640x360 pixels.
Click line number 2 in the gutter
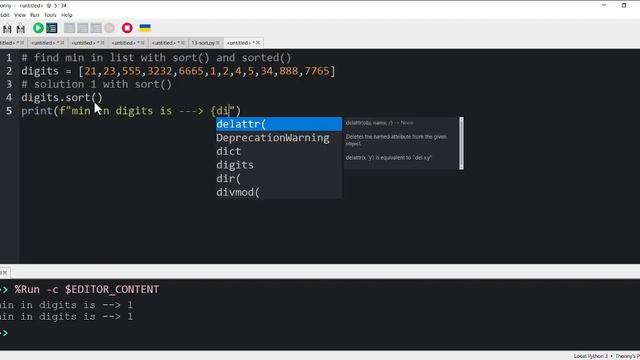tap(9, 71)
